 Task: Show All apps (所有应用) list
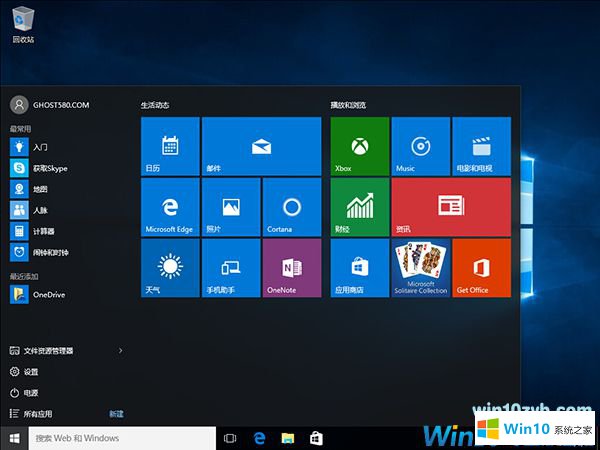click(31, 414)
